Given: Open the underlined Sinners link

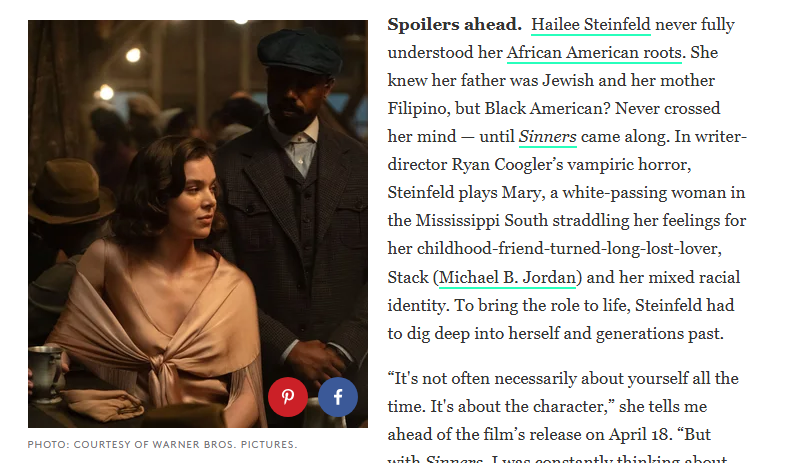Looking at the screenshot, I should [548, 136].
